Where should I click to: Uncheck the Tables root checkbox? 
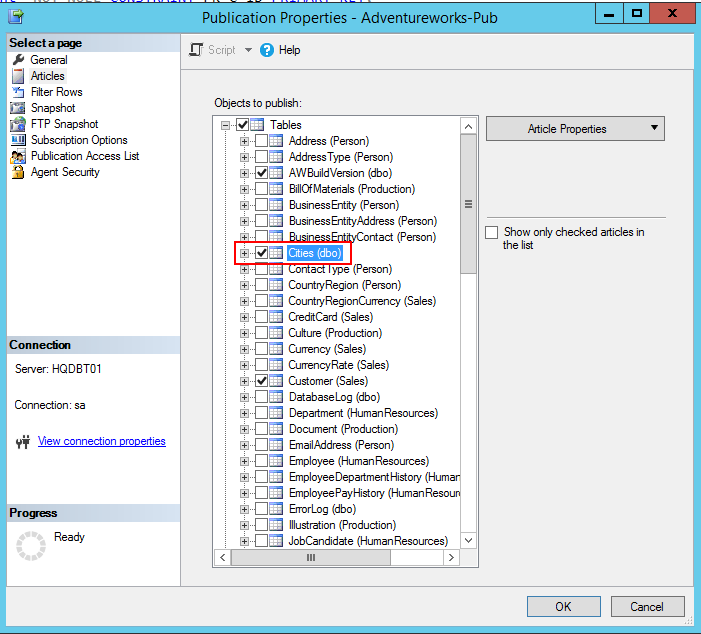tap(243, 125)
